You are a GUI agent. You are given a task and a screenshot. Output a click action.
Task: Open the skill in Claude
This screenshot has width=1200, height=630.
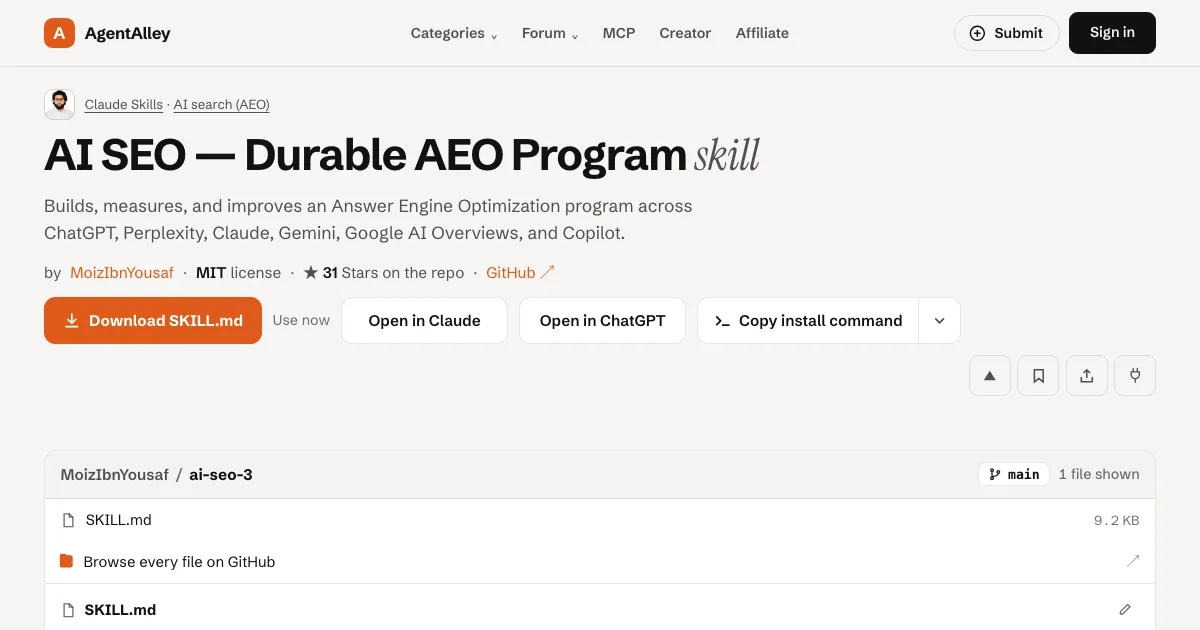(424, 321)
